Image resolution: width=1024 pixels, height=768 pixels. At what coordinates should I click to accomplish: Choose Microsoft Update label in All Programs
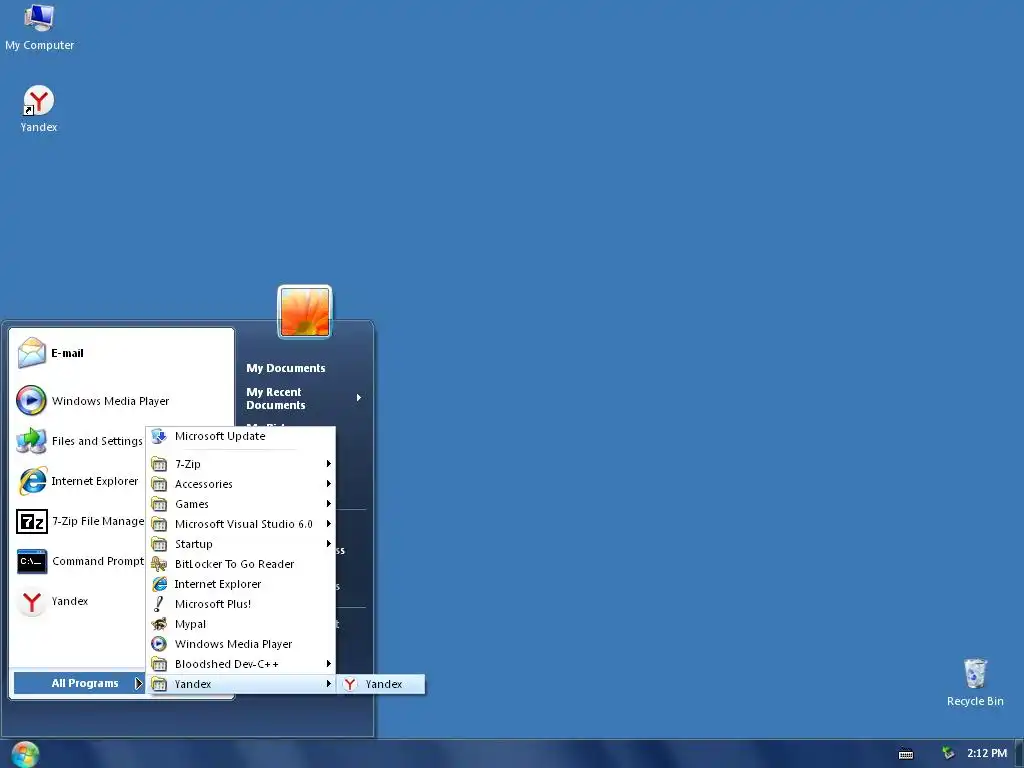click(x=220, y=436)
